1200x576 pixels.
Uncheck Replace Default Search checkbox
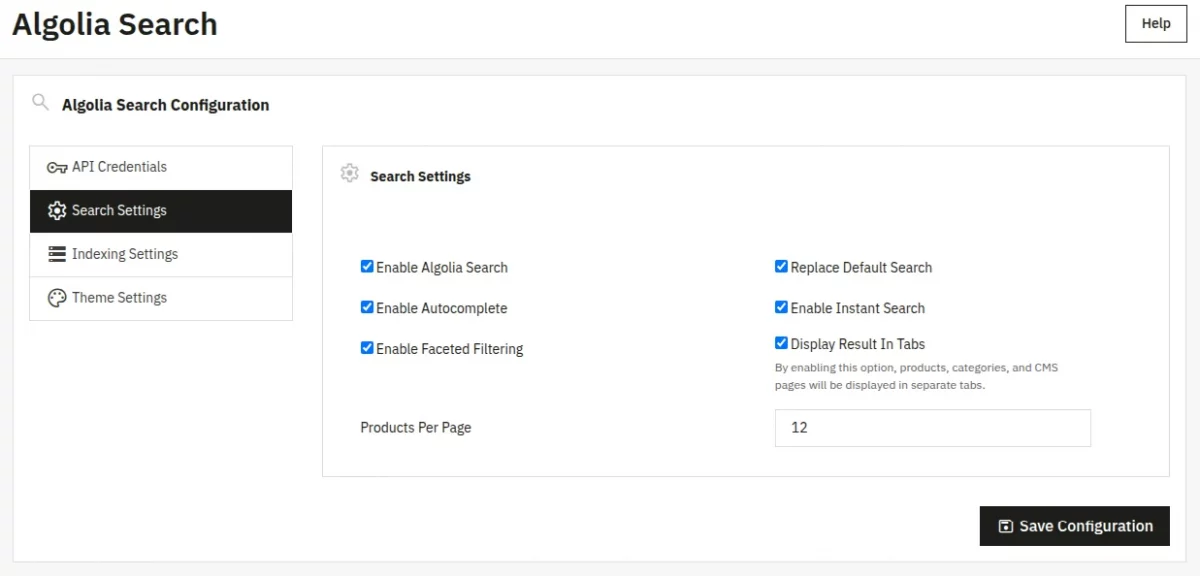(781, 267)
